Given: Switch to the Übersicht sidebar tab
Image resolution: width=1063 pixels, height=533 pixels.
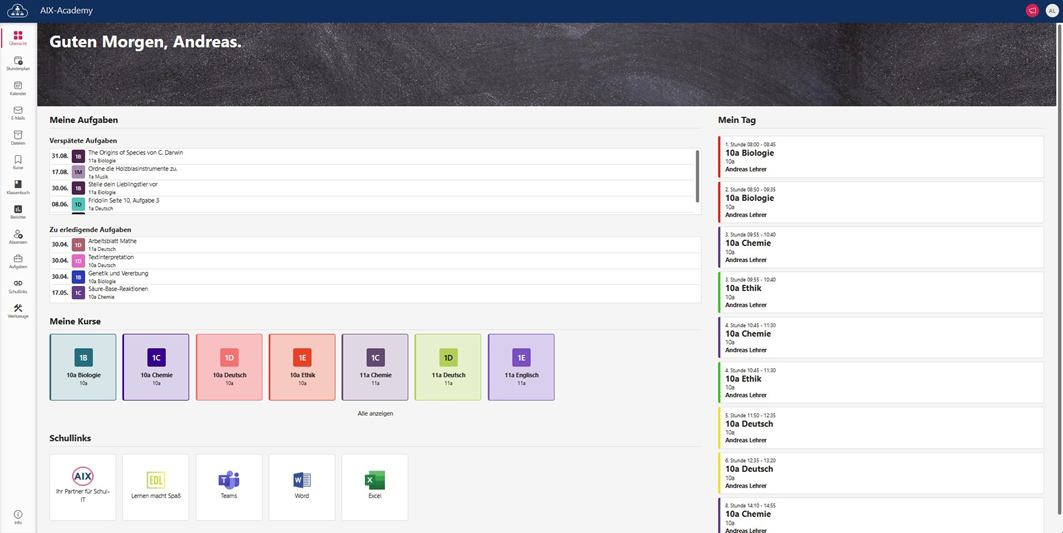Looking at the screenshot, I should pos(18,38).
